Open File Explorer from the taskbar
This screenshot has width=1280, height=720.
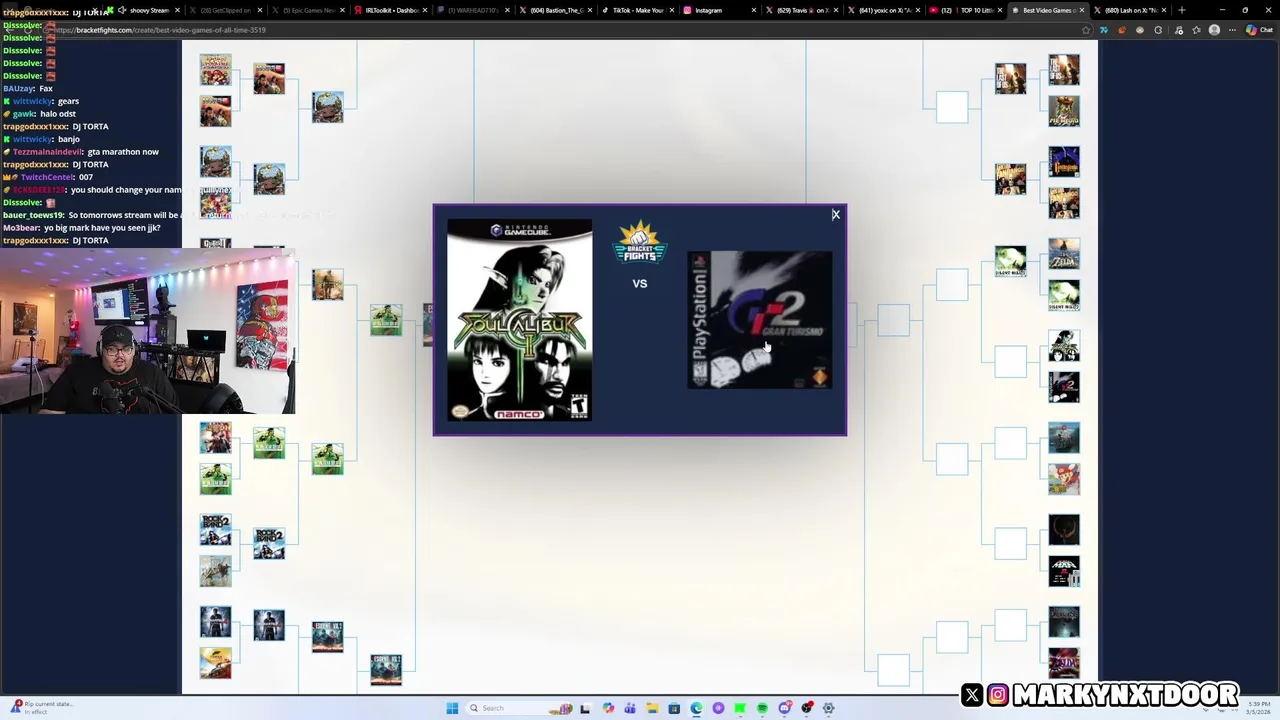(652, 708)
